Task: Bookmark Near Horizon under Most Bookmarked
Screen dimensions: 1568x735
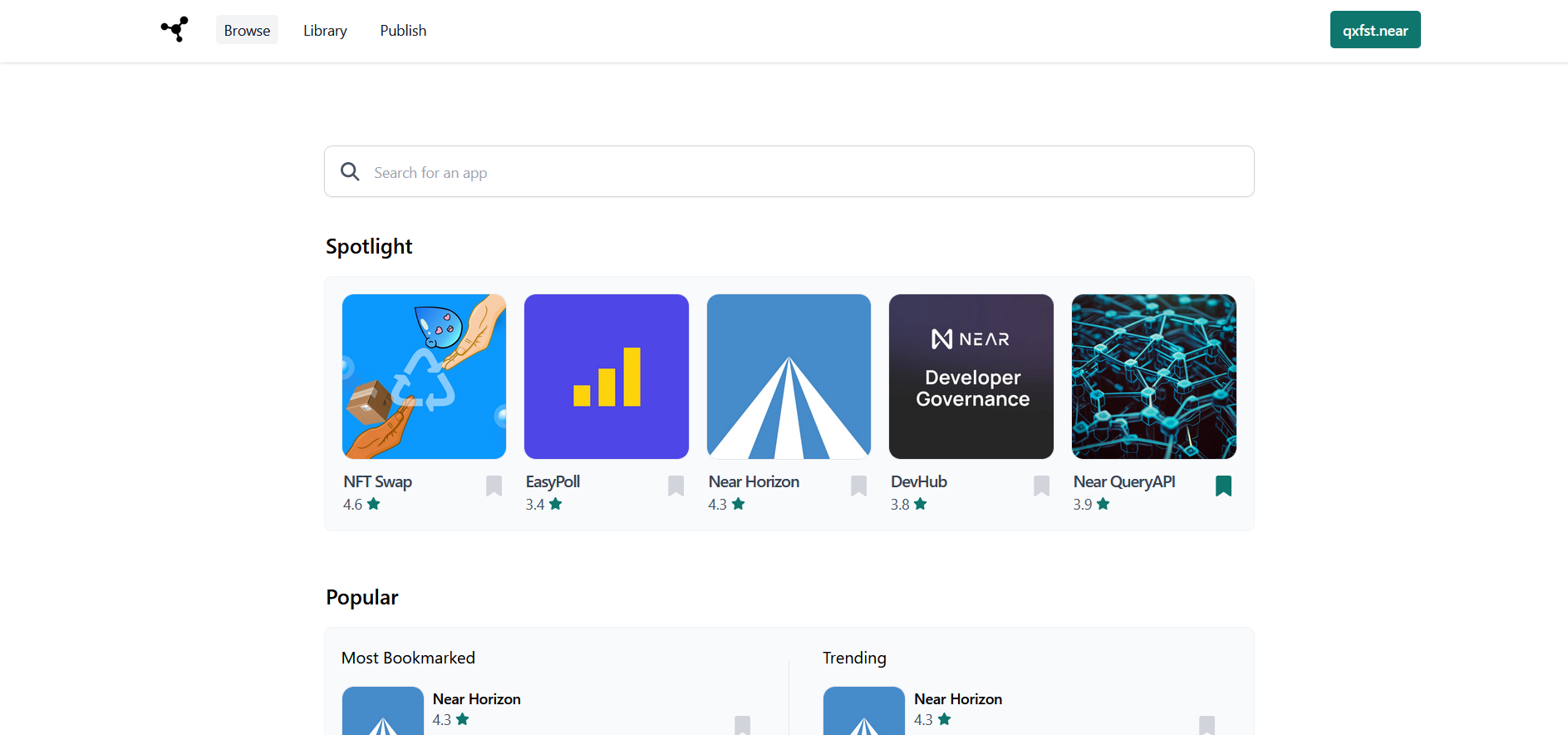Action: point(743,725)
